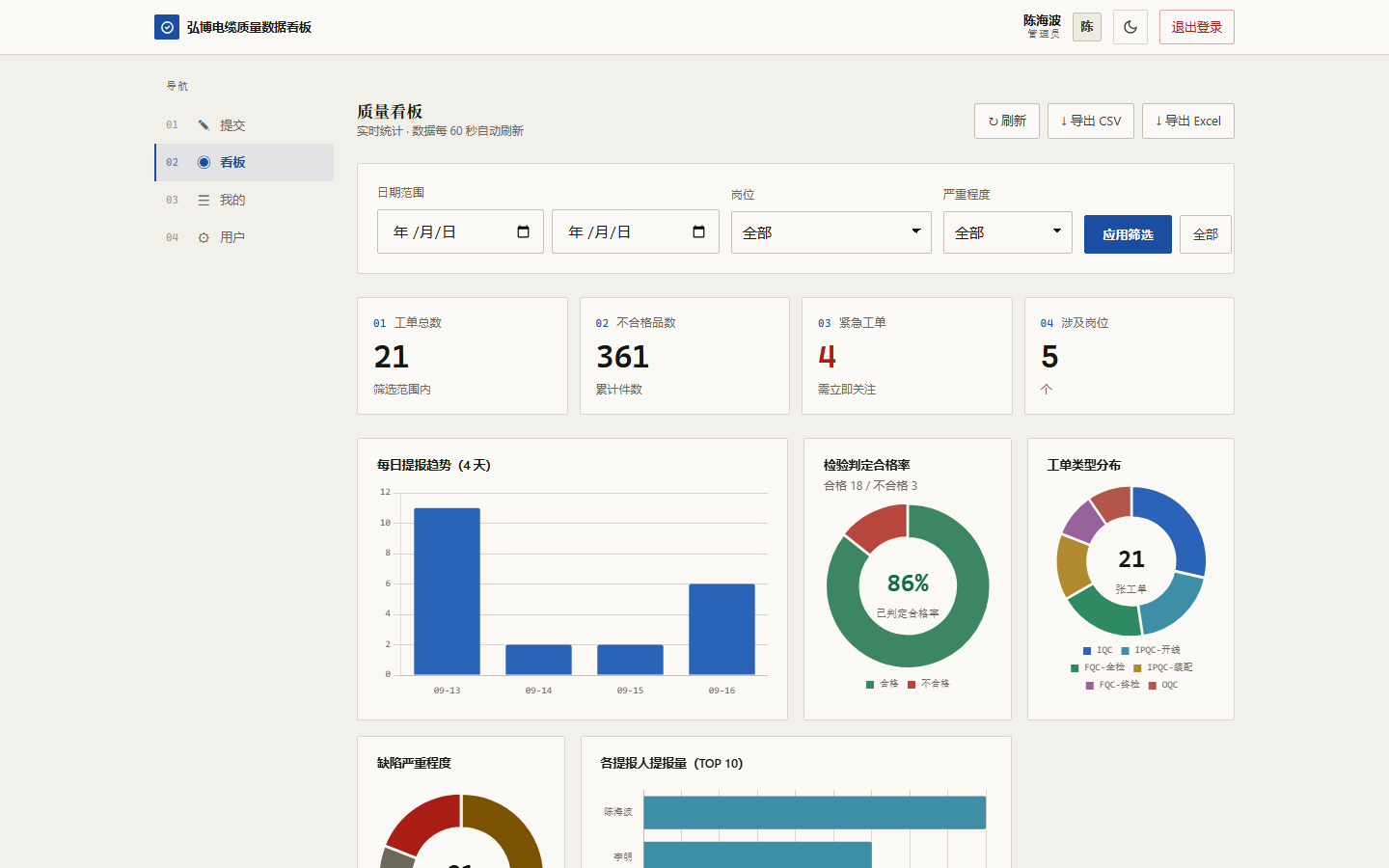Toggle the OQC legend entry
Image resolution: width=1389 pixels, height=868 pixels.
click(x=1163, y=685)
